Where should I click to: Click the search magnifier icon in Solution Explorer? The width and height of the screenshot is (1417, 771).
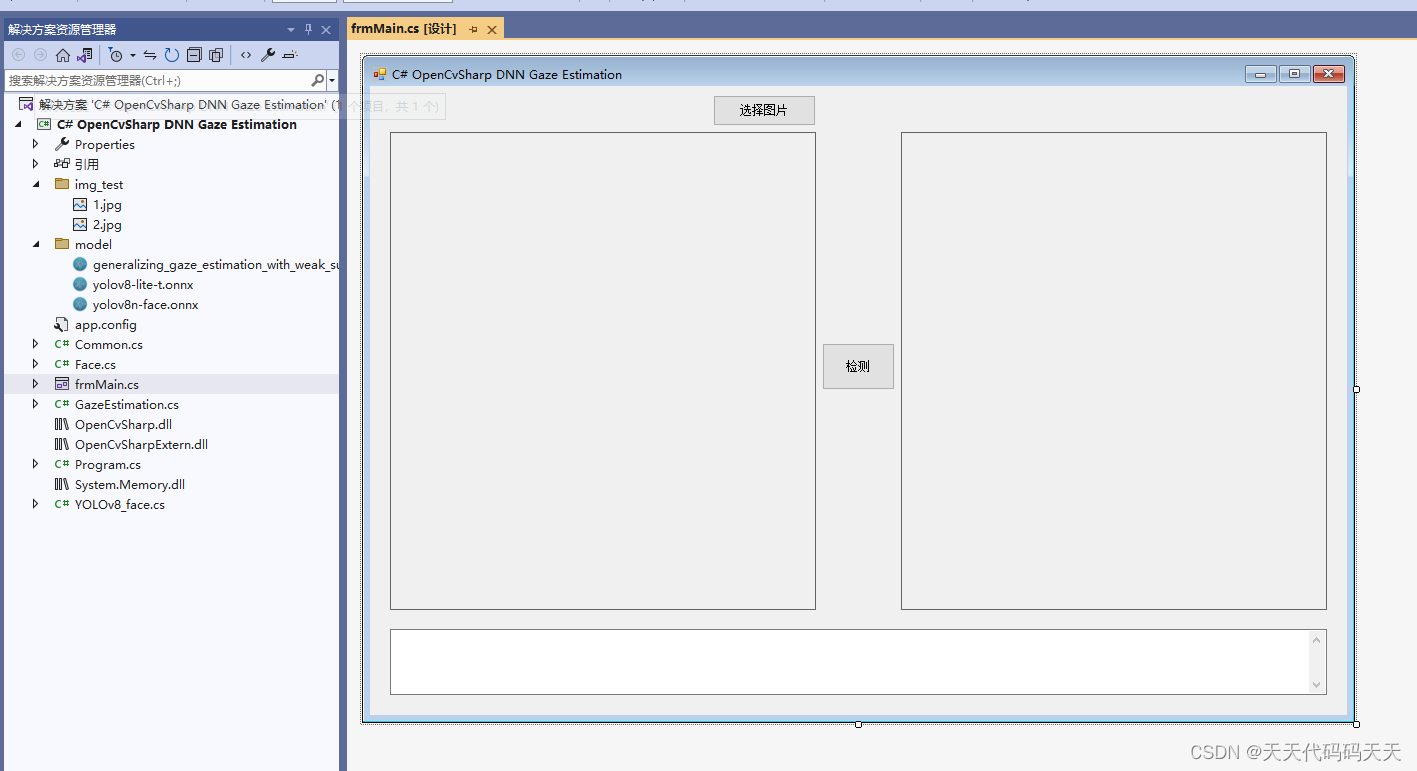click(318, 80)
